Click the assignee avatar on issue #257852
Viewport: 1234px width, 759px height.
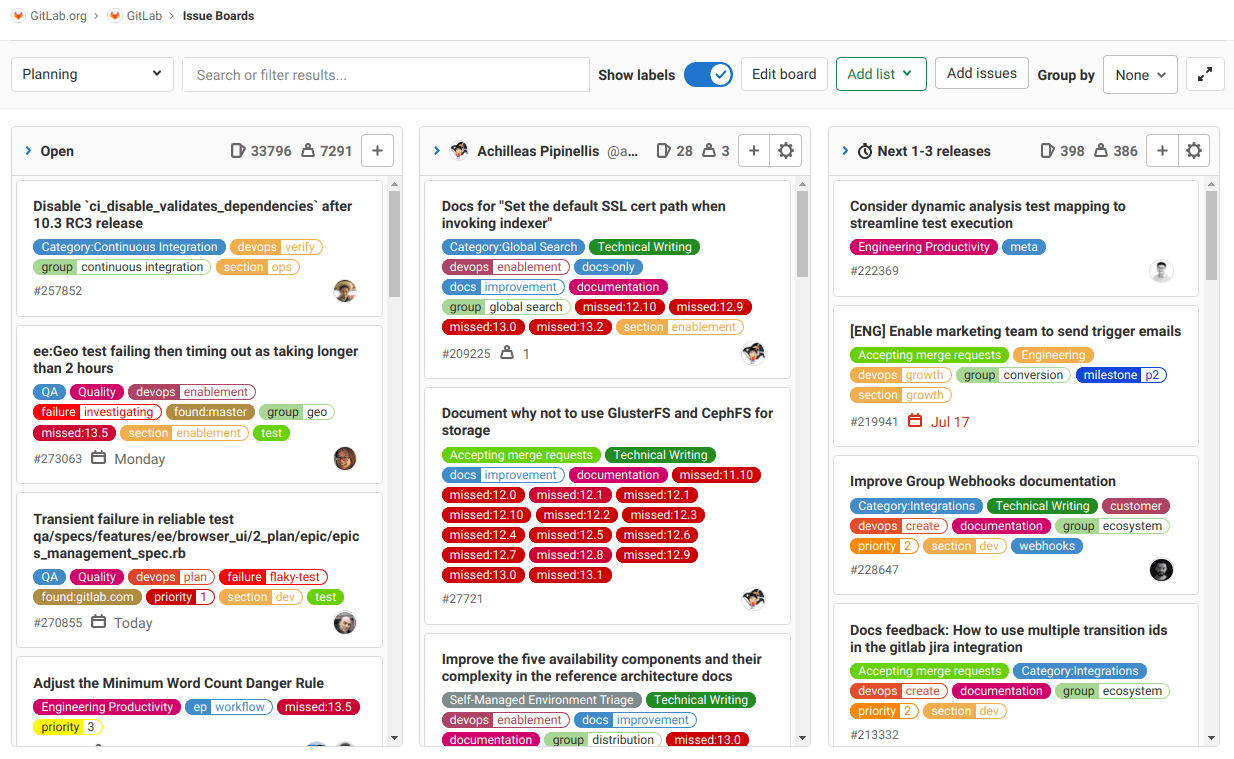coord(345,290)
